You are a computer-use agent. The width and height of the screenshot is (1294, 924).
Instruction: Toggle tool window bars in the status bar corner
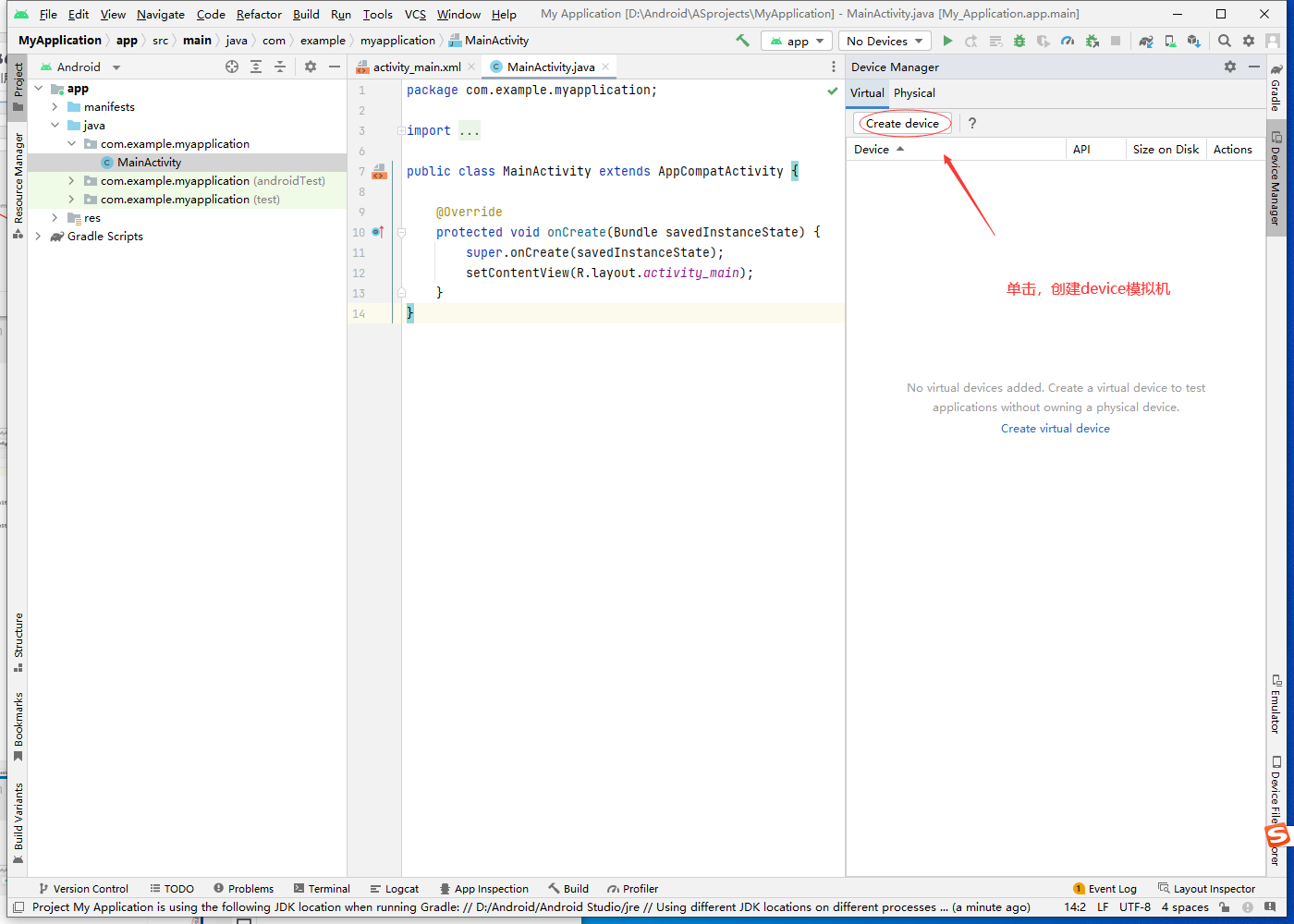[18, 907]
